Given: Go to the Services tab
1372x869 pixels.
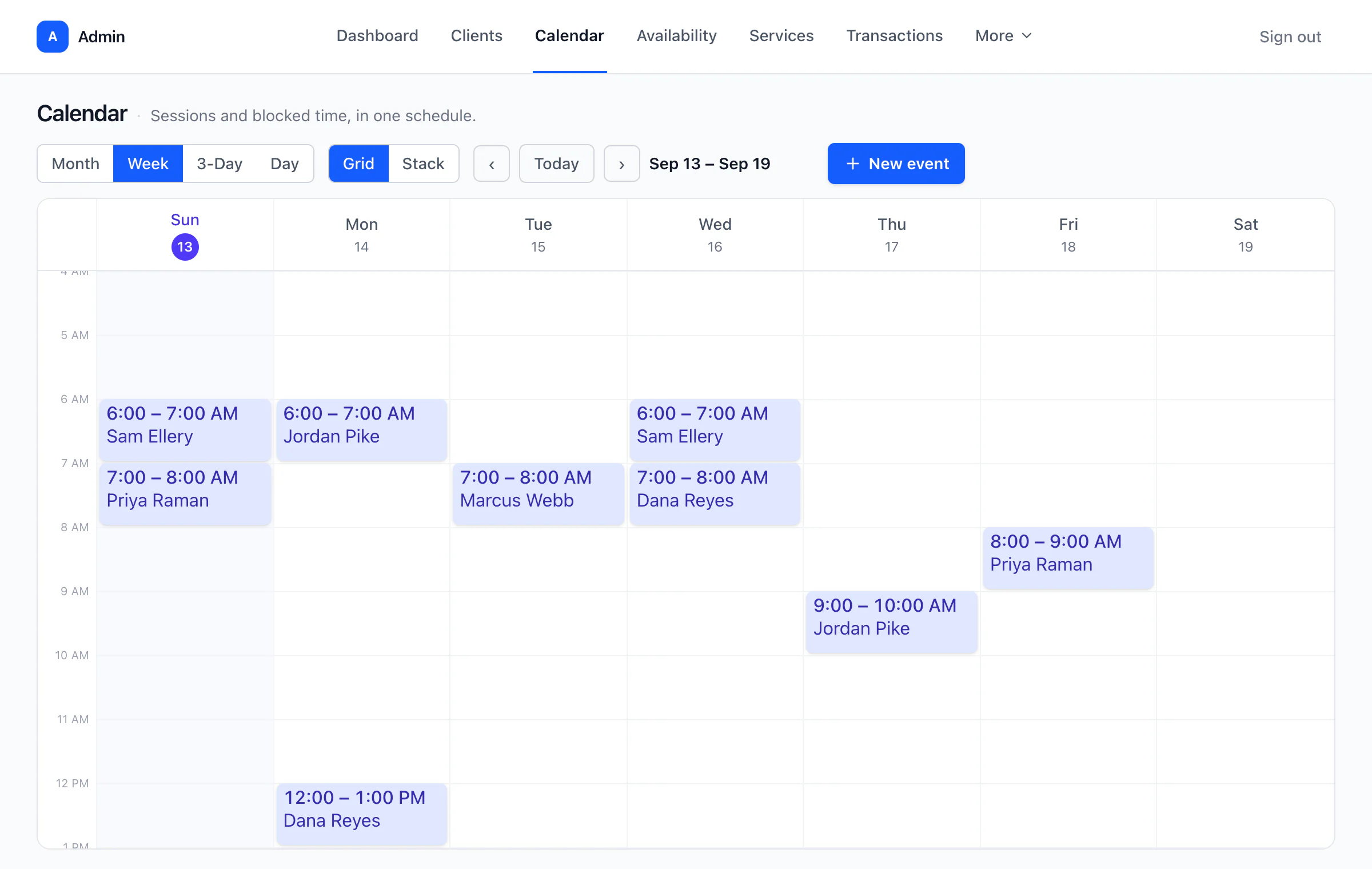Looking at the screenshot, I should (x=781, y=35).
